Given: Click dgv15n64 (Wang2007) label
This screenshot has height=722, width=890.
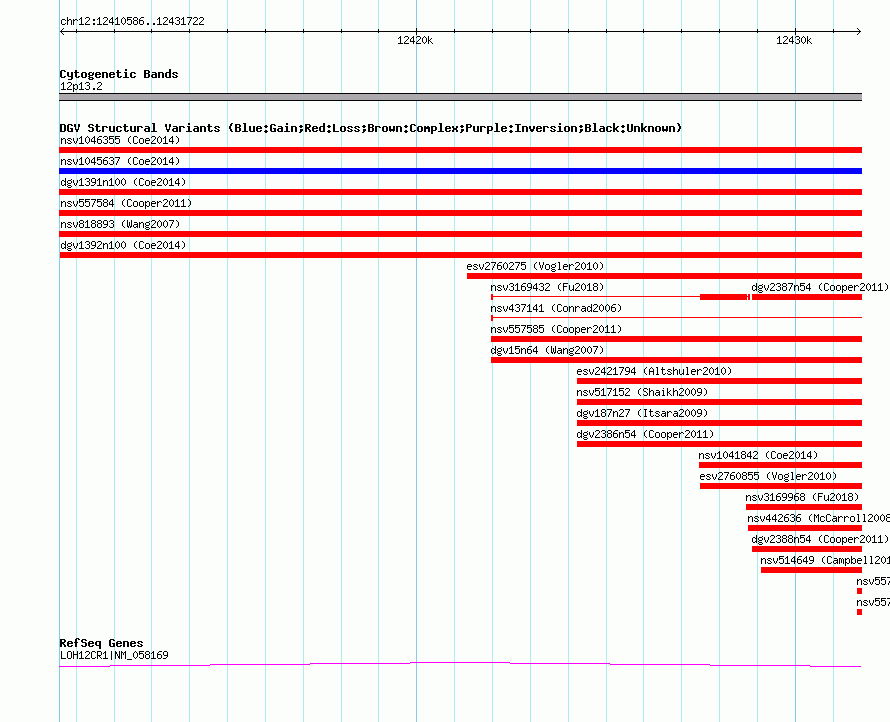Looking at the screenshot, I should point(547,350).
